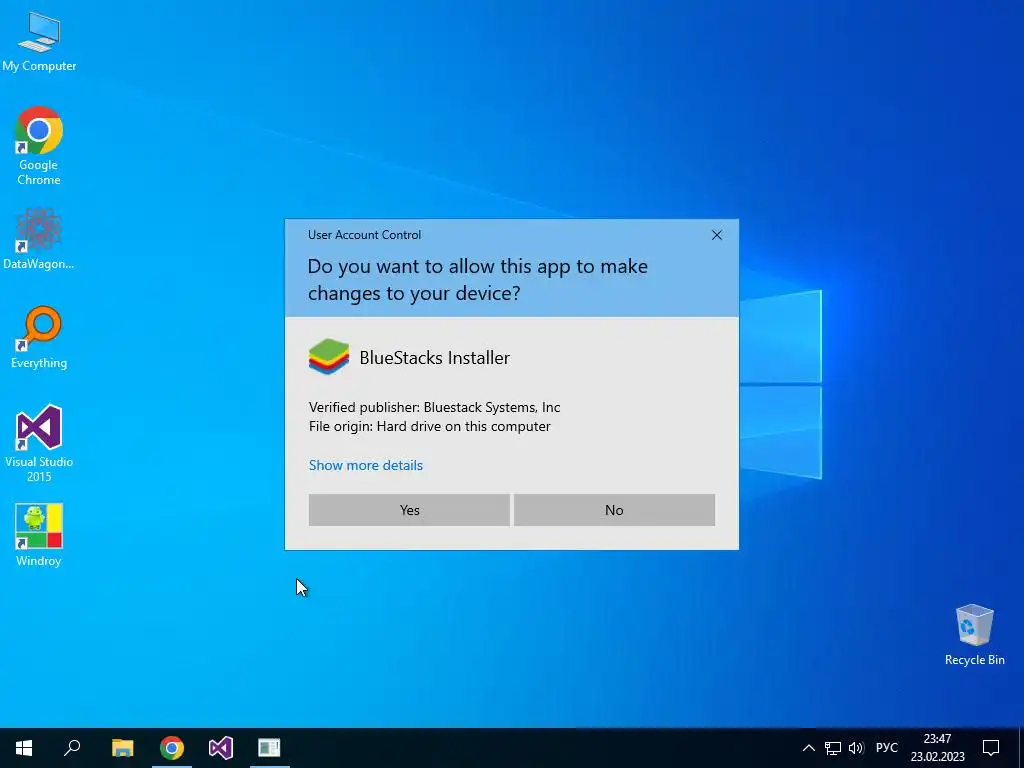The height and width of the screenshot is (768, 1024).
Task: Open taskbar search magnifier
Action: click(72, 748)
